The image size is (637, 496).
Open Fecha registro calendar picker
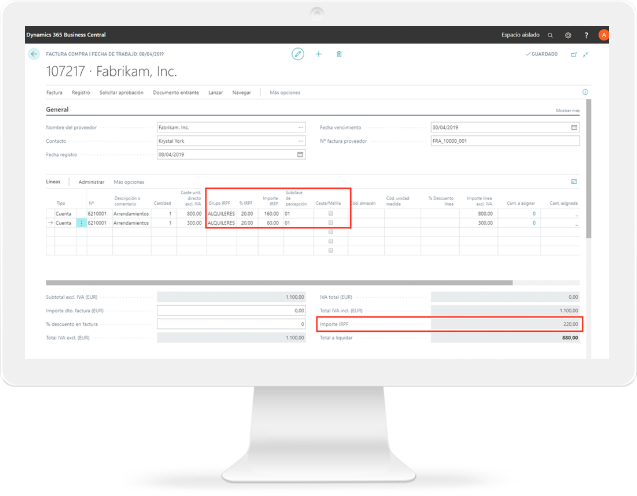pyautogui.click(x=301, y=155)
